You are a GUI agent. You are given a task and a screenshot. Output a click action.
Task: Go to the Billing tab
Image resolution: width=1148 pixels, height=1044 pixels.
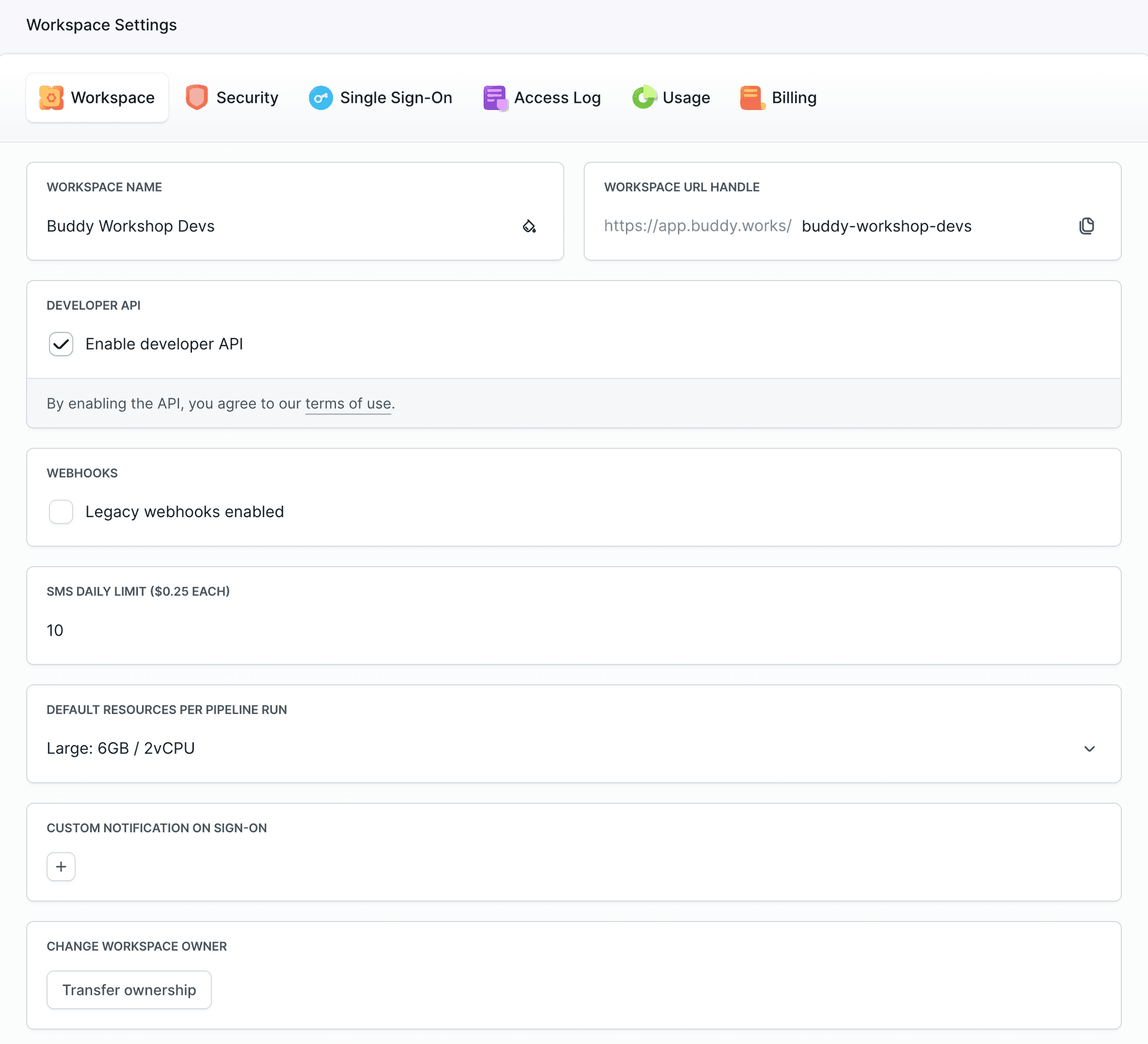click(793, 97)
